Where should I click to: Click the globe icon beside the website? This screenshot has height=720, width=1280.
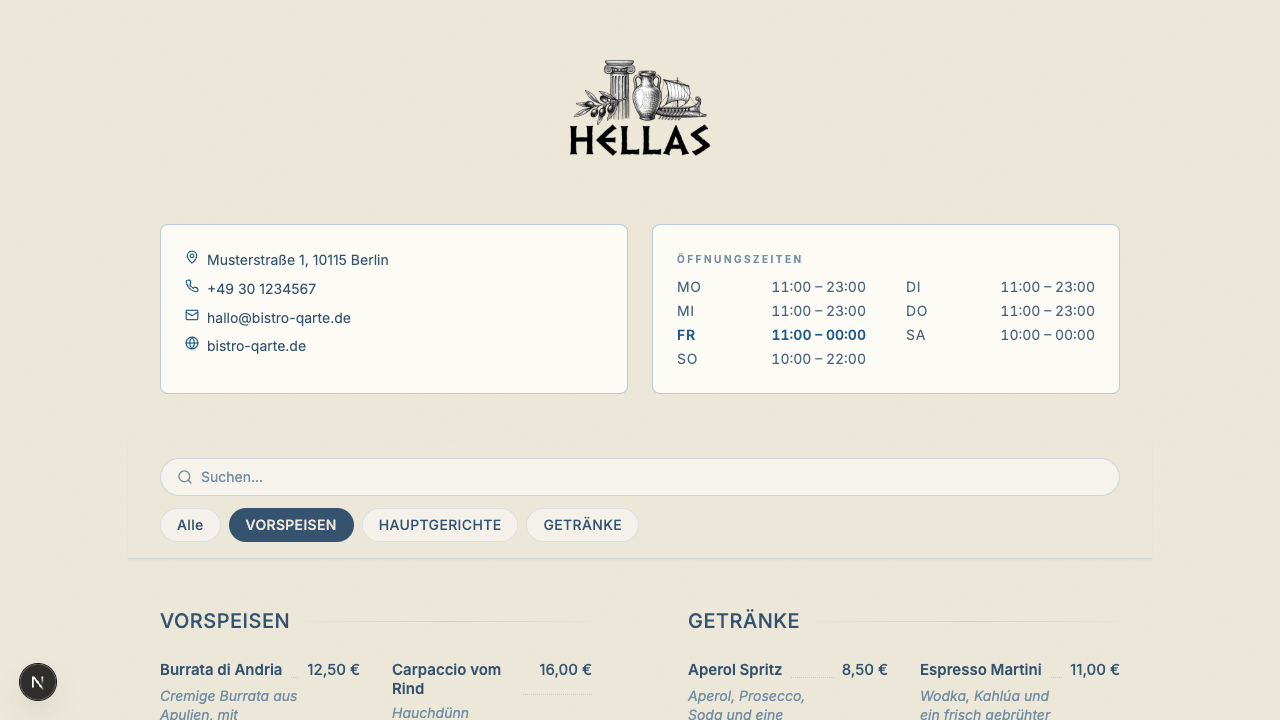pos(192,344)
